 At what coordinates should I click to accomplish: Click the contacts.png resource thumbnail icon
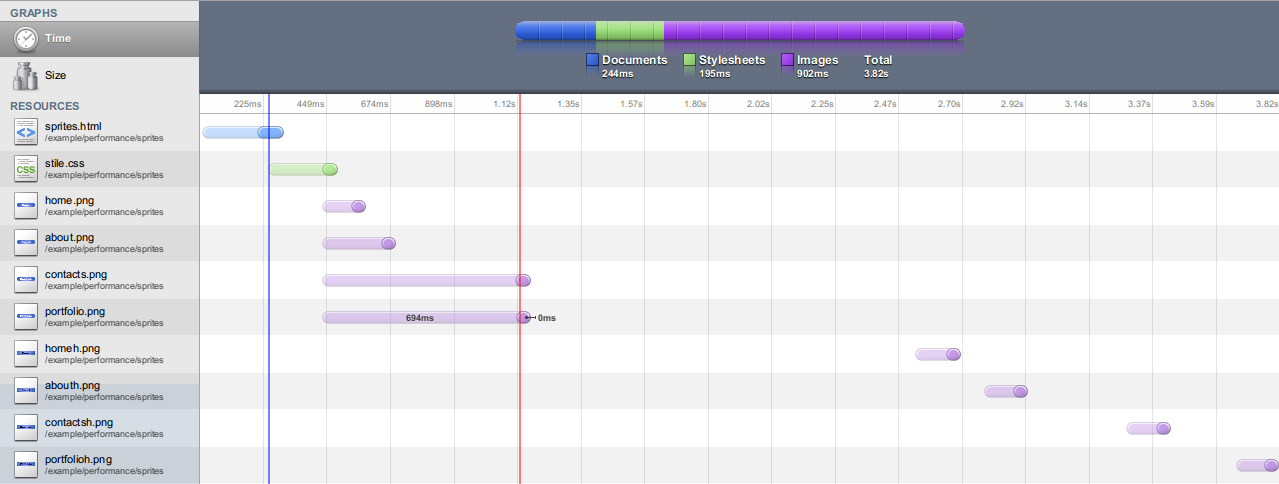[26, 280]
